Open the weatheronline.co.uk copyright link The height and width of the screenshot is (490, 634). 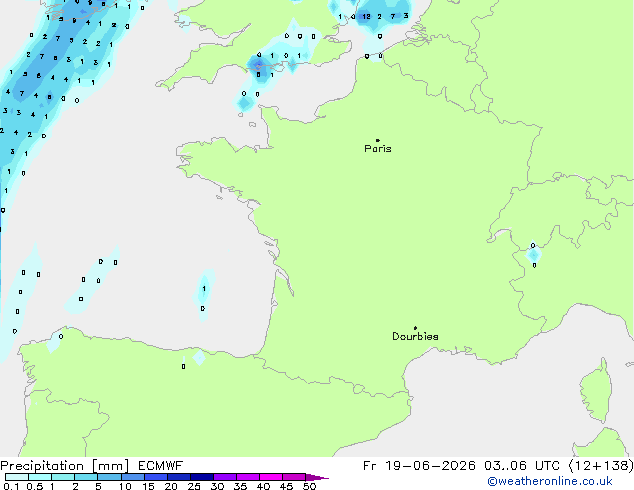(549, 481)
